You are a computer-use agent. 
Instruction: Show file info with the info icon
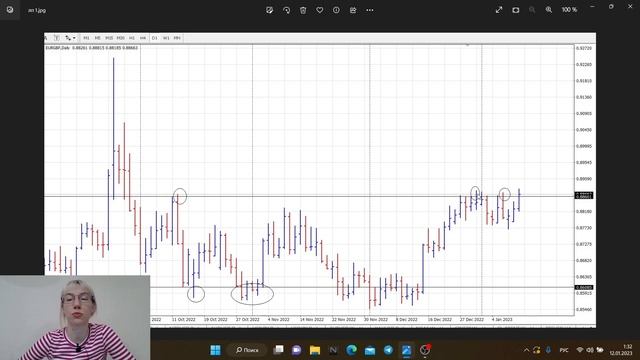click(x=336, y=10)
